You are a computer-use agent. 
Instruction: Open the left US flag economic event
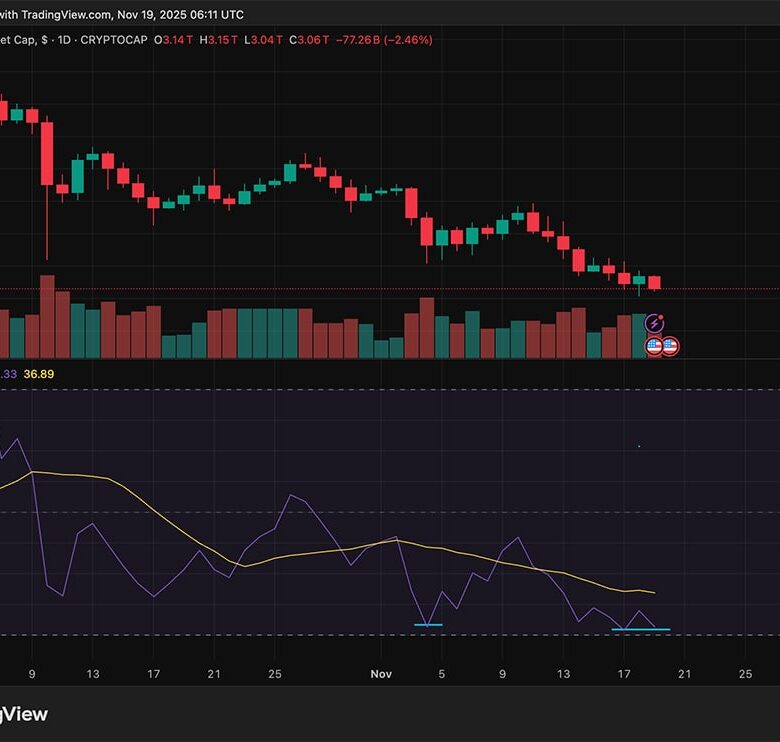point(654,346)
